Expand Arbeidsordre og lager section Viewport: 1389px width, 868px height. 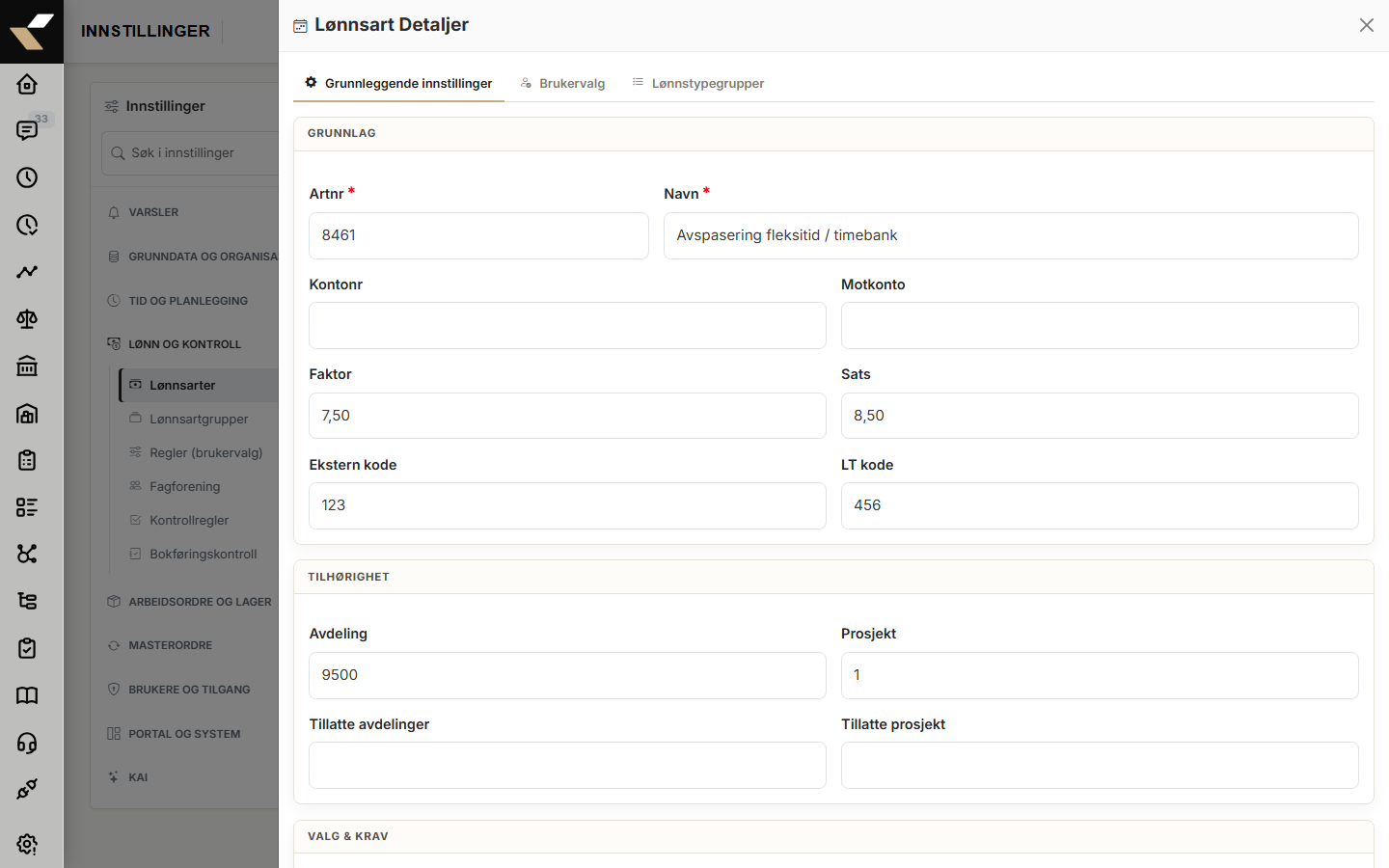189,602
